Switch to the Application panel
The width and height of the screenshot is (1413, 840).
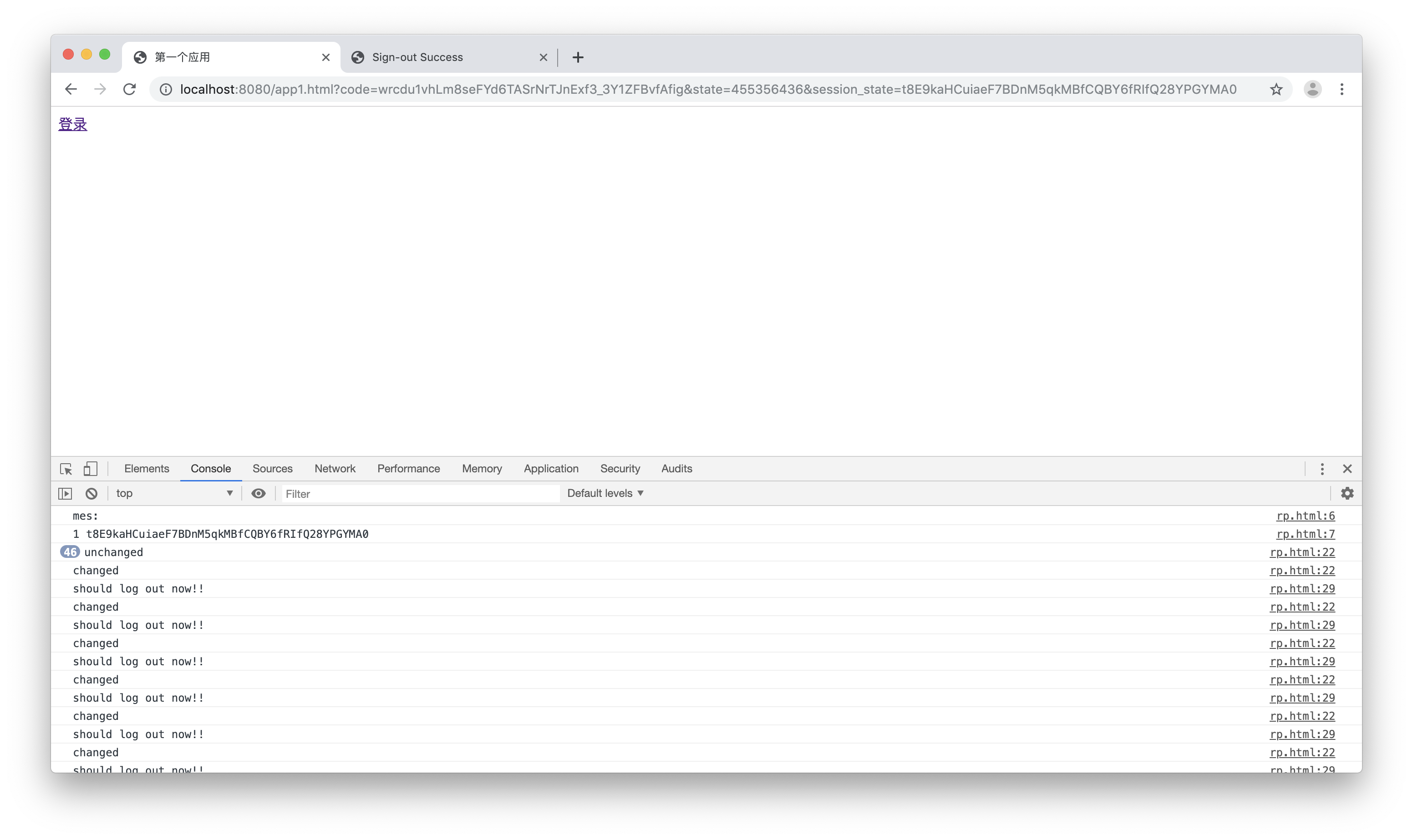click(x=551, y=469)
